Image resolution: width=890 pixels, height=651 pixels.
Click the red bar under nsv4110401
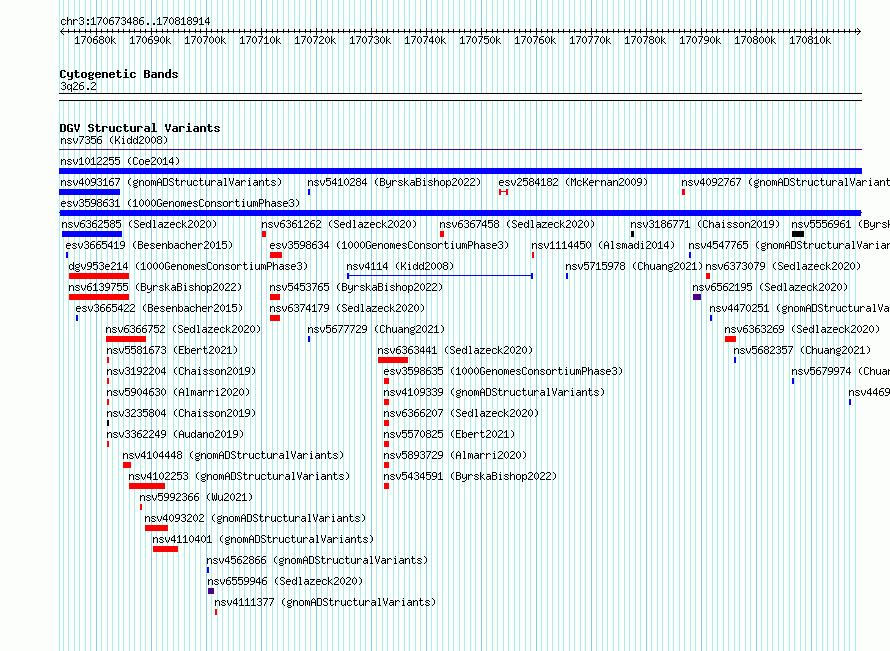(165, 549)
